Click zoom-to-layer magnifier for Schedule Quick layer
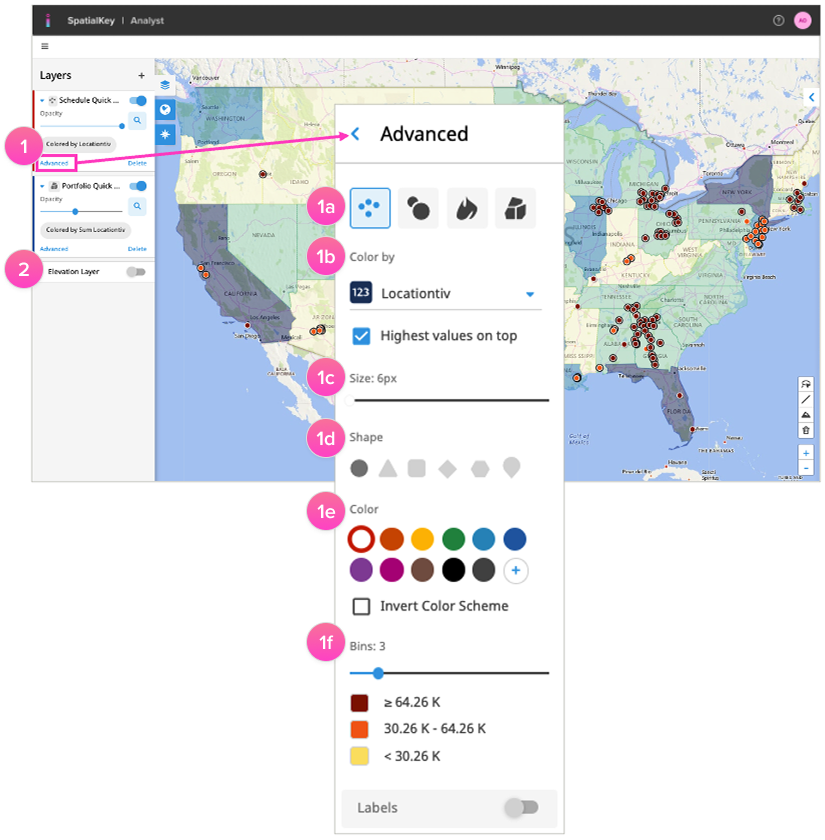Image resolution: width=825 pixels, height=840 pixels. (x=138, y=120)
